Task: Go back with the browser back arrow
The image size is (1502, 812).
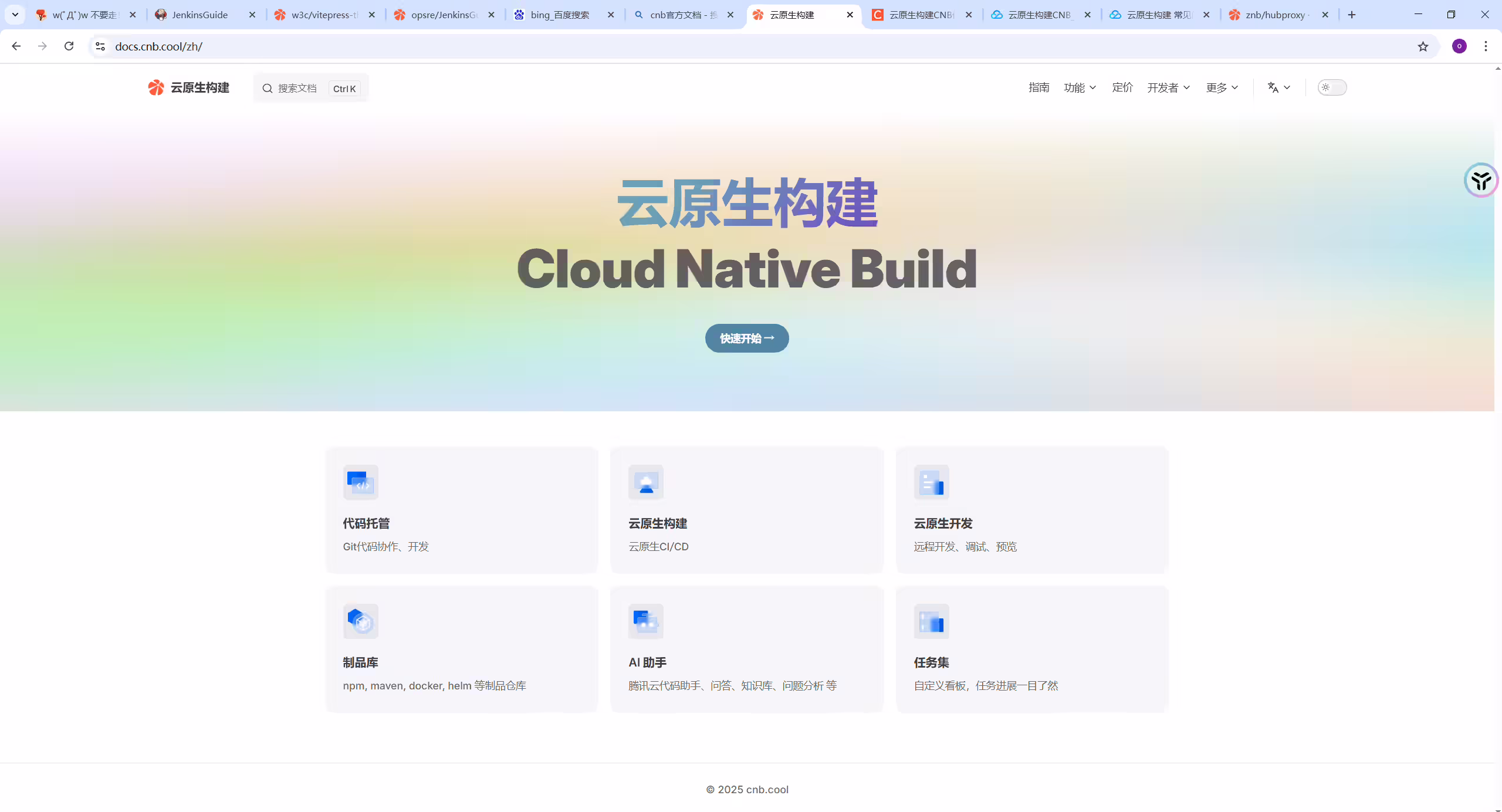Action: coord(16,46)
